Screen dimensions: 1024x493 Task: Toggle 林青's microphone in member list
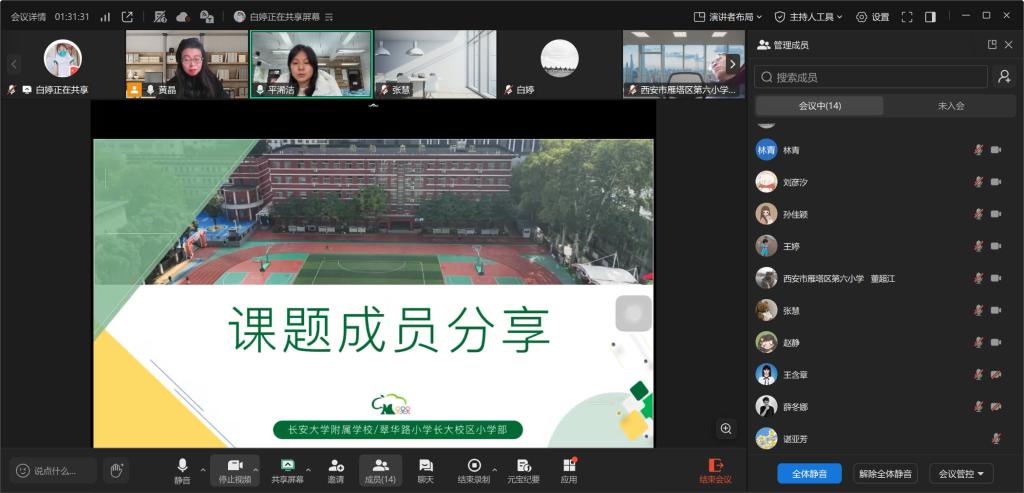pos(979,150)
